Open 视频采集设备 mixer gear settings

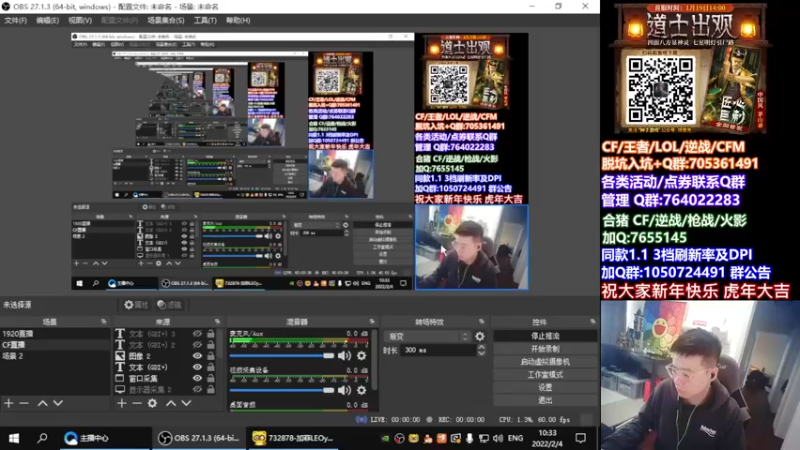[x=361, y=390]
